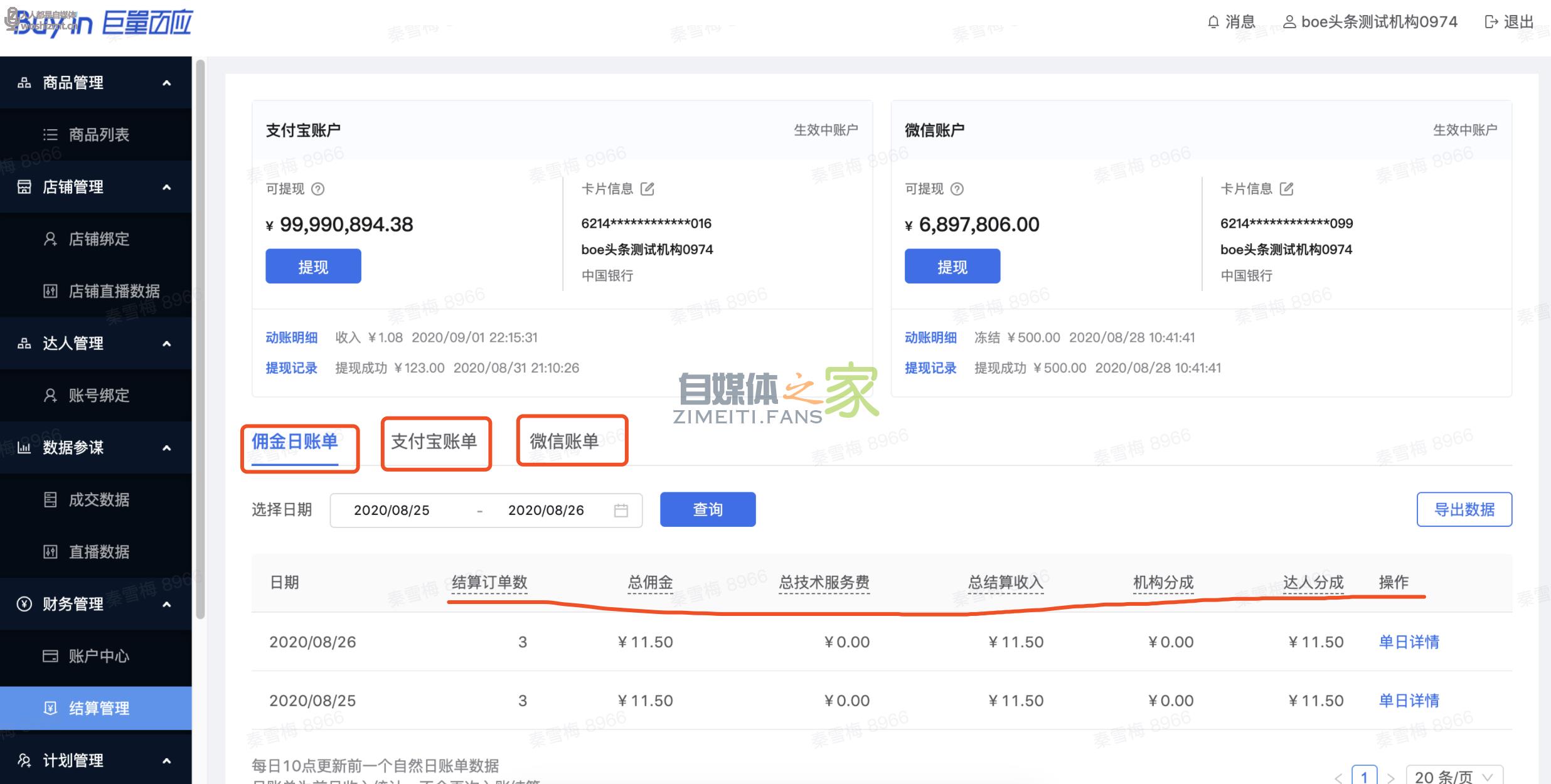Click the edit icon beside Alipay 卡片信息

[x=648, y=189]
